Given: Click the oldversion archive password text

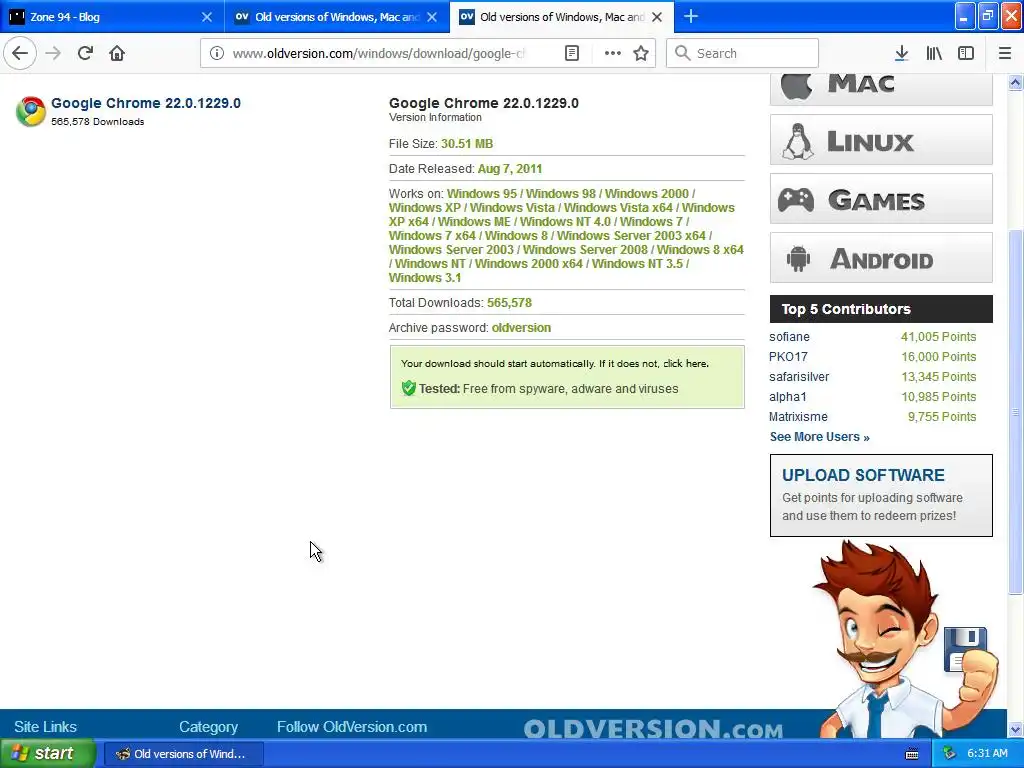Looking at the screenshot, I should [x=521, y=328].
